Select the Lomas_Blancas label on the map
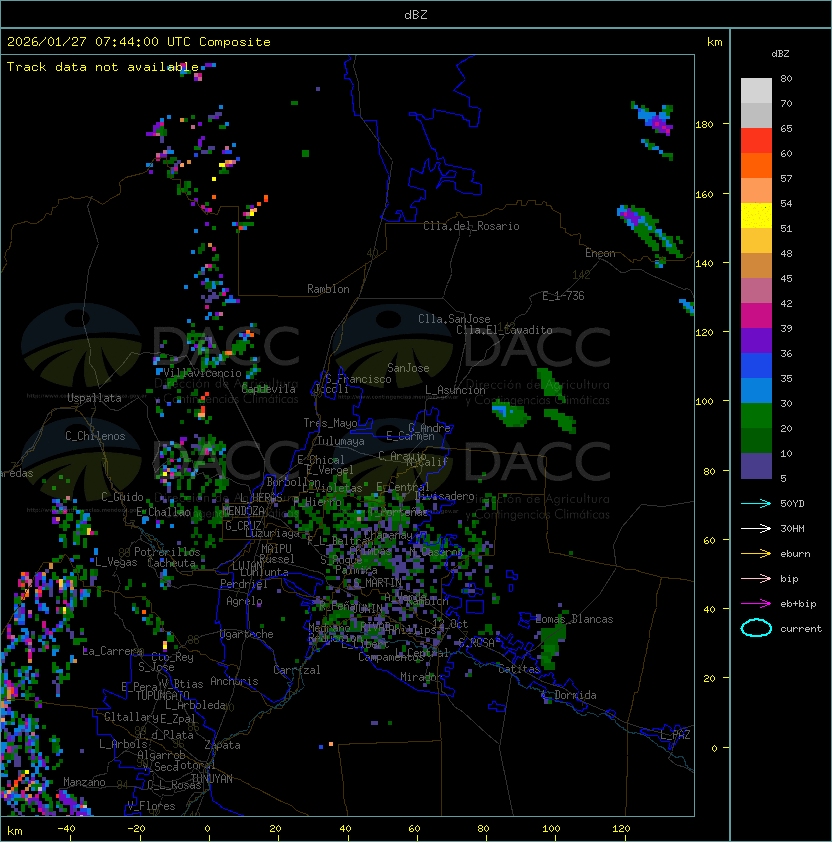 [575, 619]
